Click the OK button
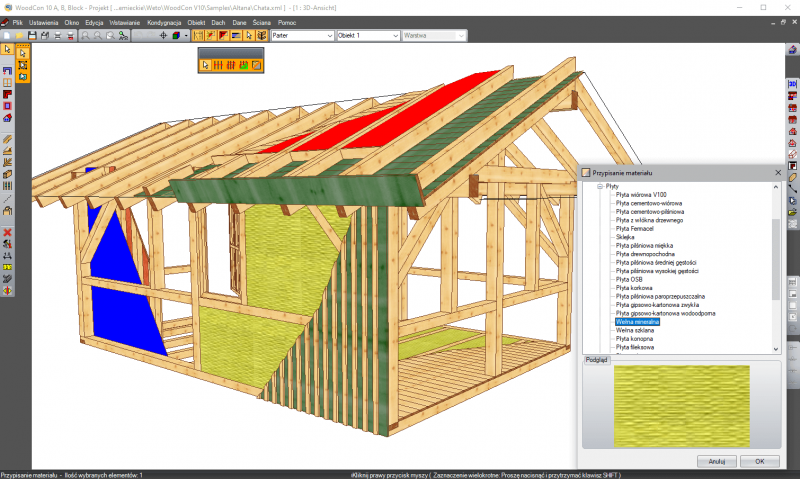Image resolution: width=800 pixels, height=479 pixels. 759,461
